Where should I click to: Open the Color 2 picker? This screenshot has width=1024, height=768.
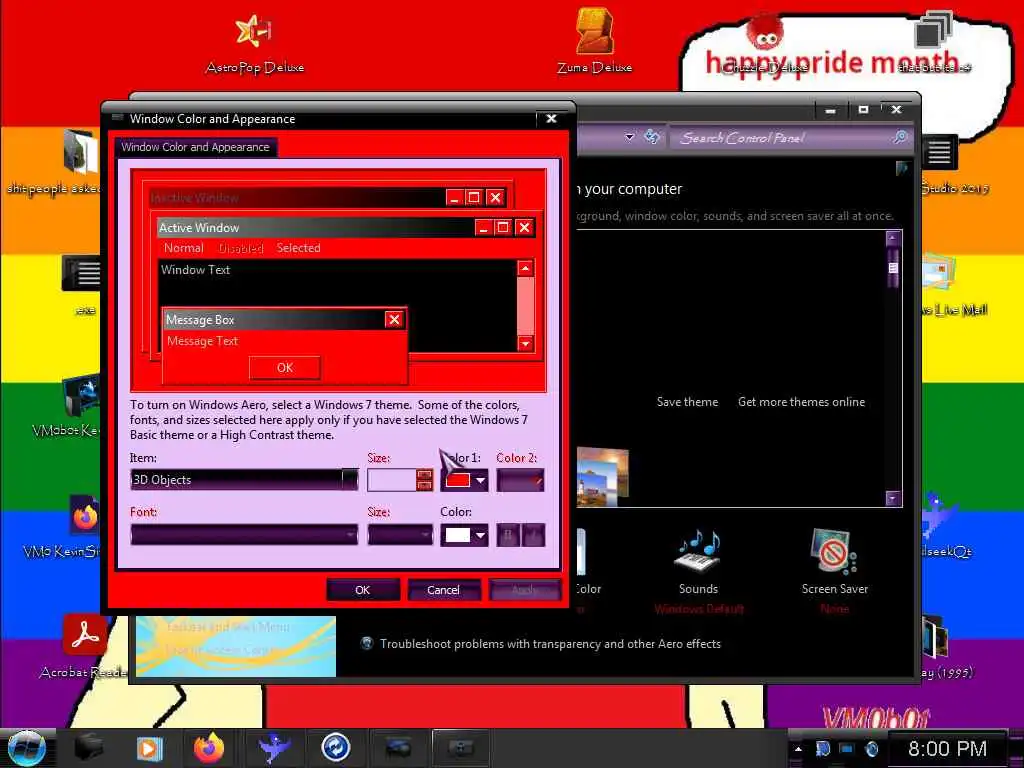coord(520,480)
